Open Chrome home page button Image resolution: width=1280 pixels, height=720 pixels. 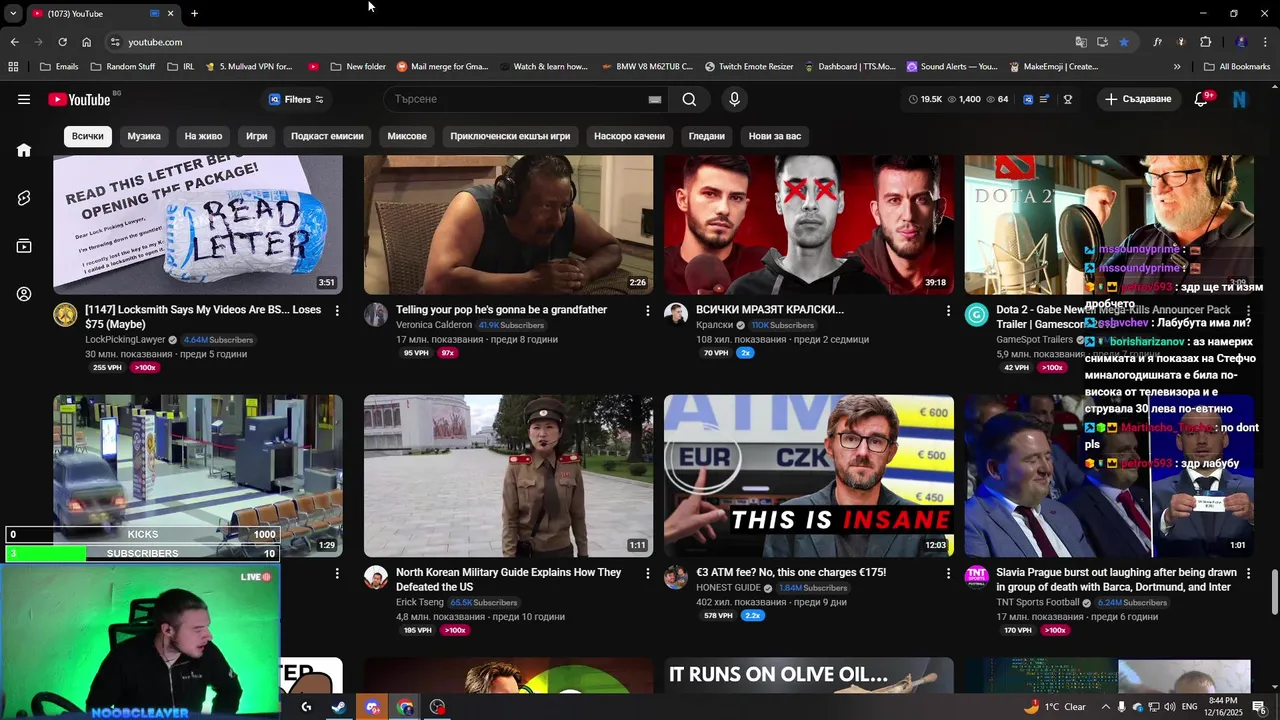pos(86,42)
